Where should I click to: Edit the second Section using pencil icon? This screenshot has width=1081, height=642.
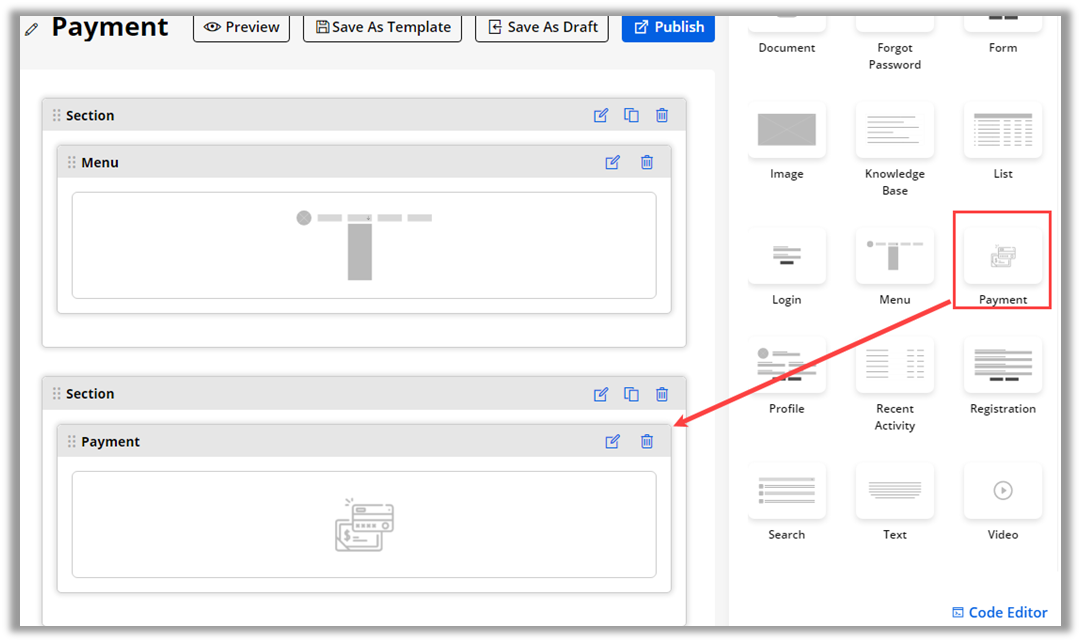(x=601, y=394)
